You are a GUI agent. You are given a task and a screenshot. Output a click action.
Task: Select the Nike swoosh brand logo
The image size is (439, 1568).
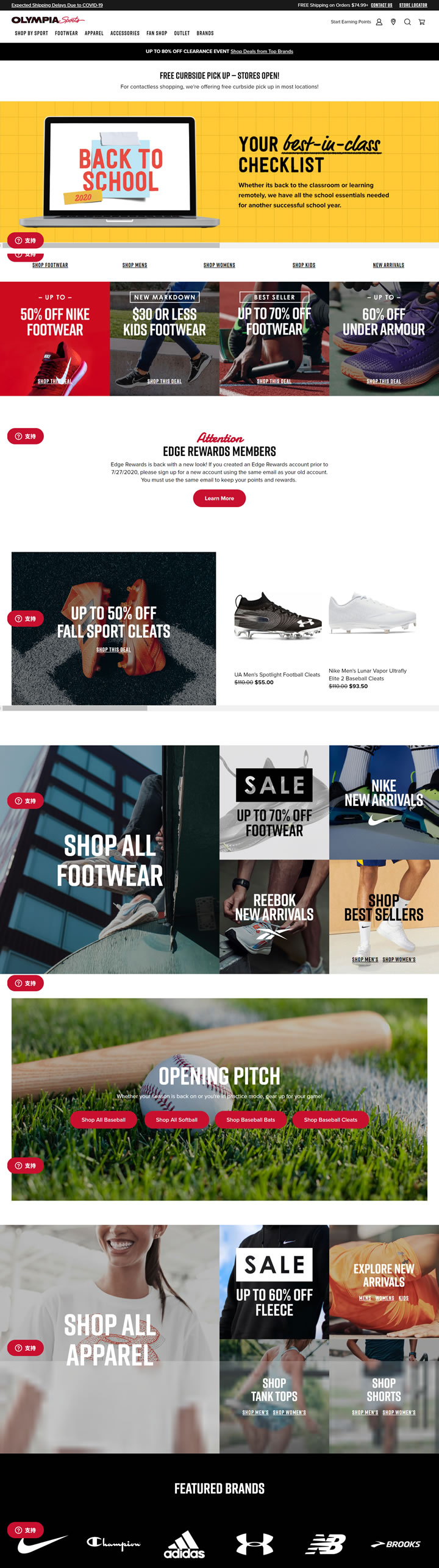coord(42,1544)
